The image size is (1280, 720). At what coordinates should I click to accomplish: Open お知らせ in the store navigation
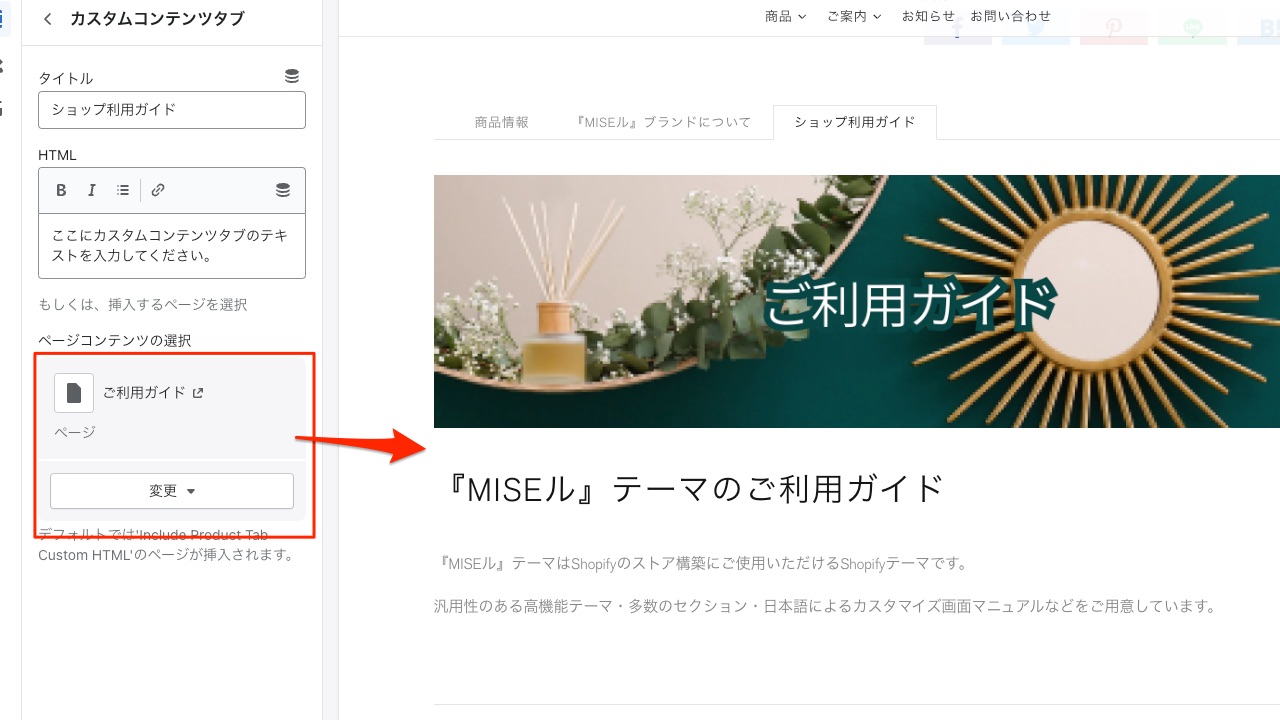point(928,16)
